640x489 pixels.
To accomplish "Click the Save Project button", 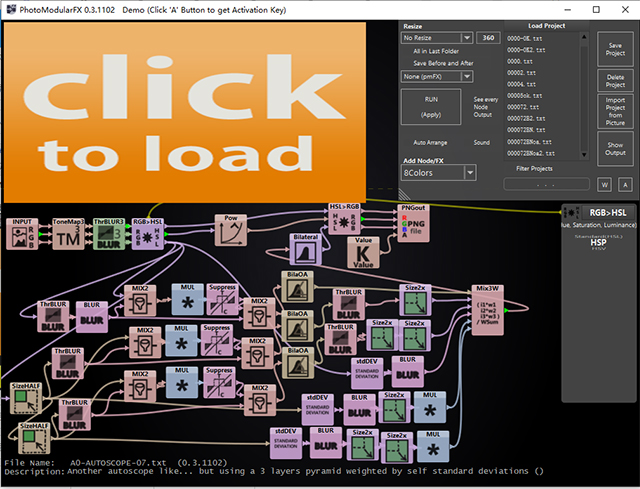I will coord(615,49).
